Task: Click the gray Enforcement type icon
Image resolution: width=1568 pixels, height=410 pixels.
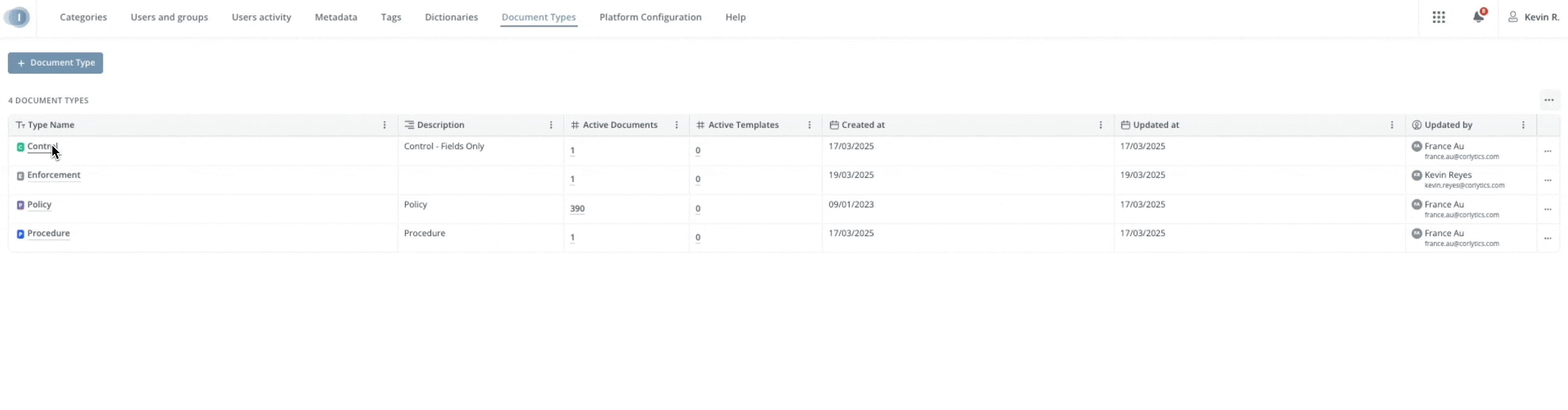Action: [x=20, y=176]
